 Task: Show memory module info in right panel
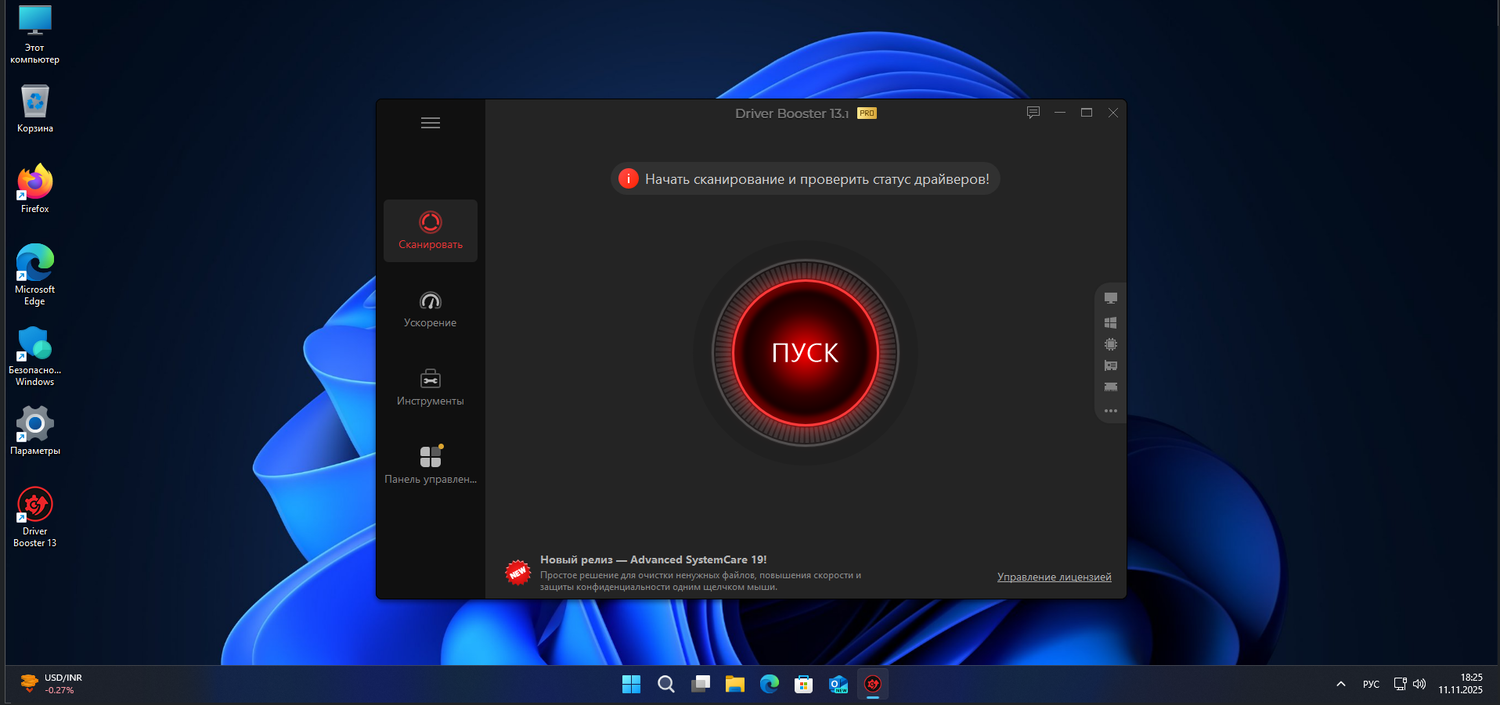1110,387
